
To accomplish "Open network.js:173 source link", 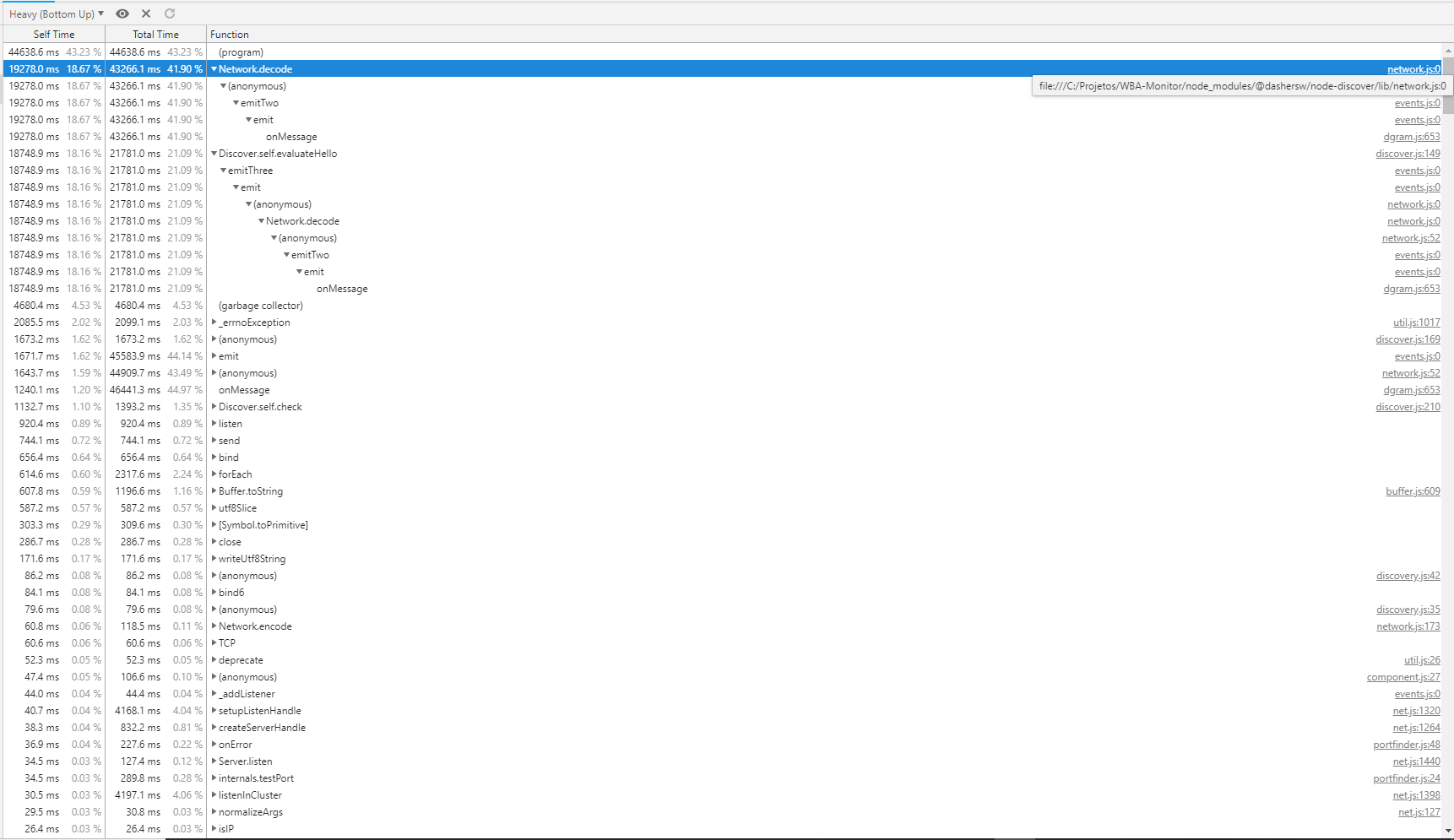I will tap(1408, 626).
